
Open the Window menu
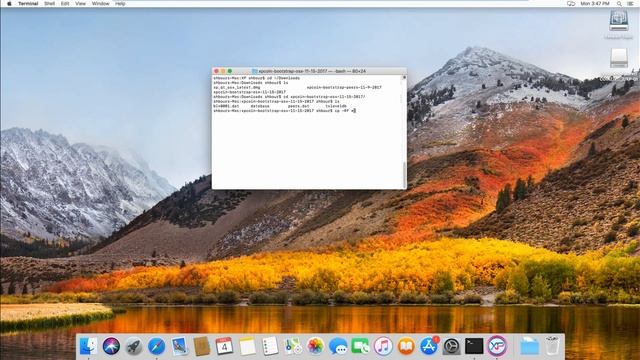tap(100, 3)
